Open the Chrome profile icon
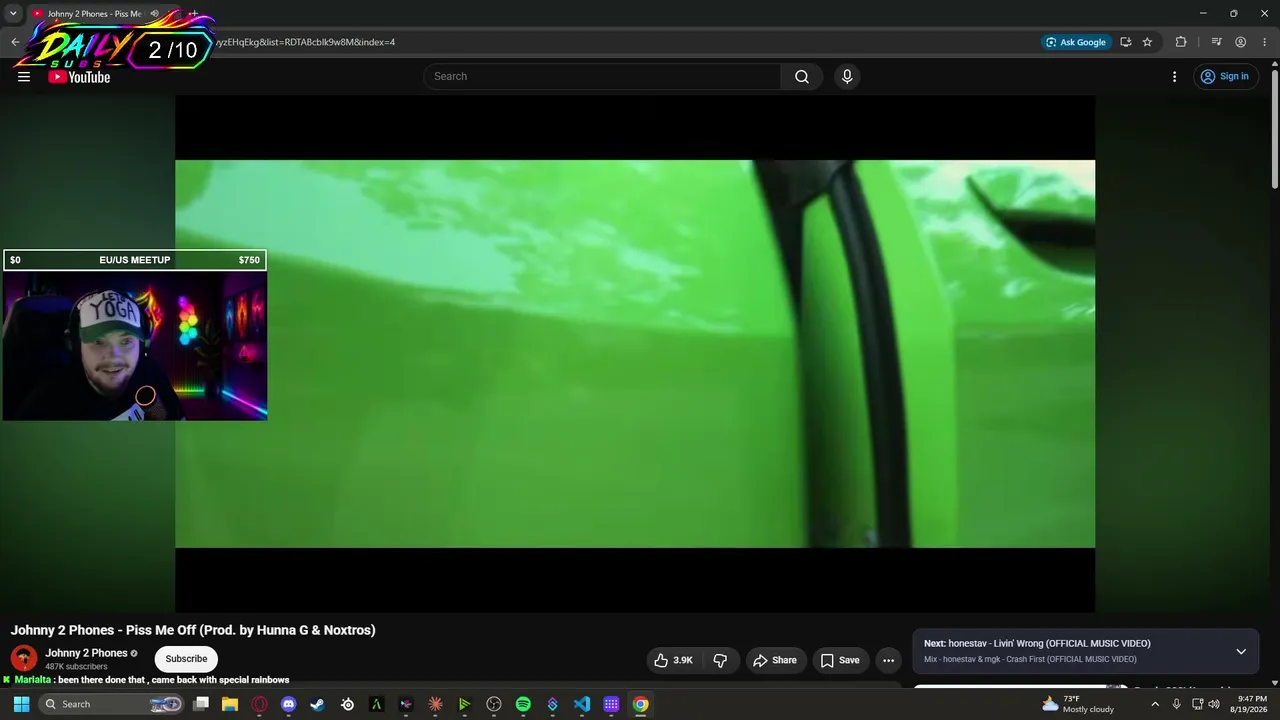 coord(1240,42)
